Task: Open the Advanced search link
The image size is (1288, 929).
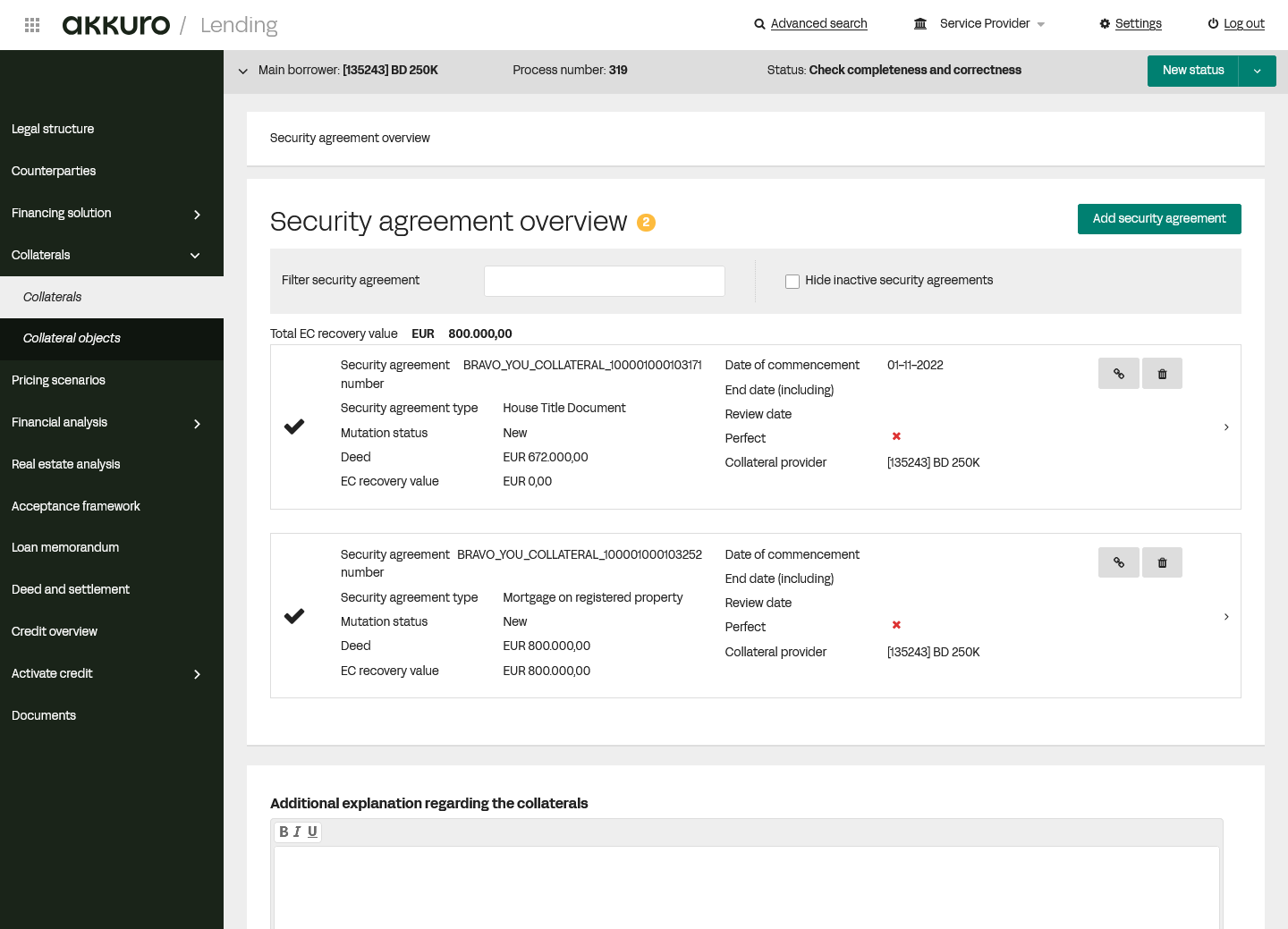Action: coord(818,24)
